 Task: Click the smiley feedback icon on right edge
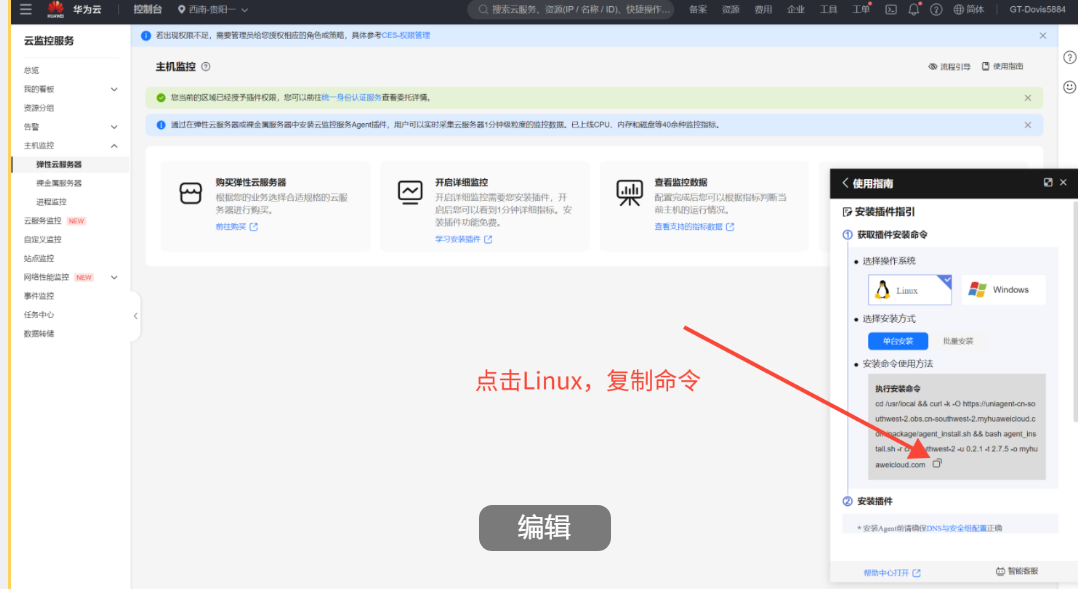[x=1069, y=87]
